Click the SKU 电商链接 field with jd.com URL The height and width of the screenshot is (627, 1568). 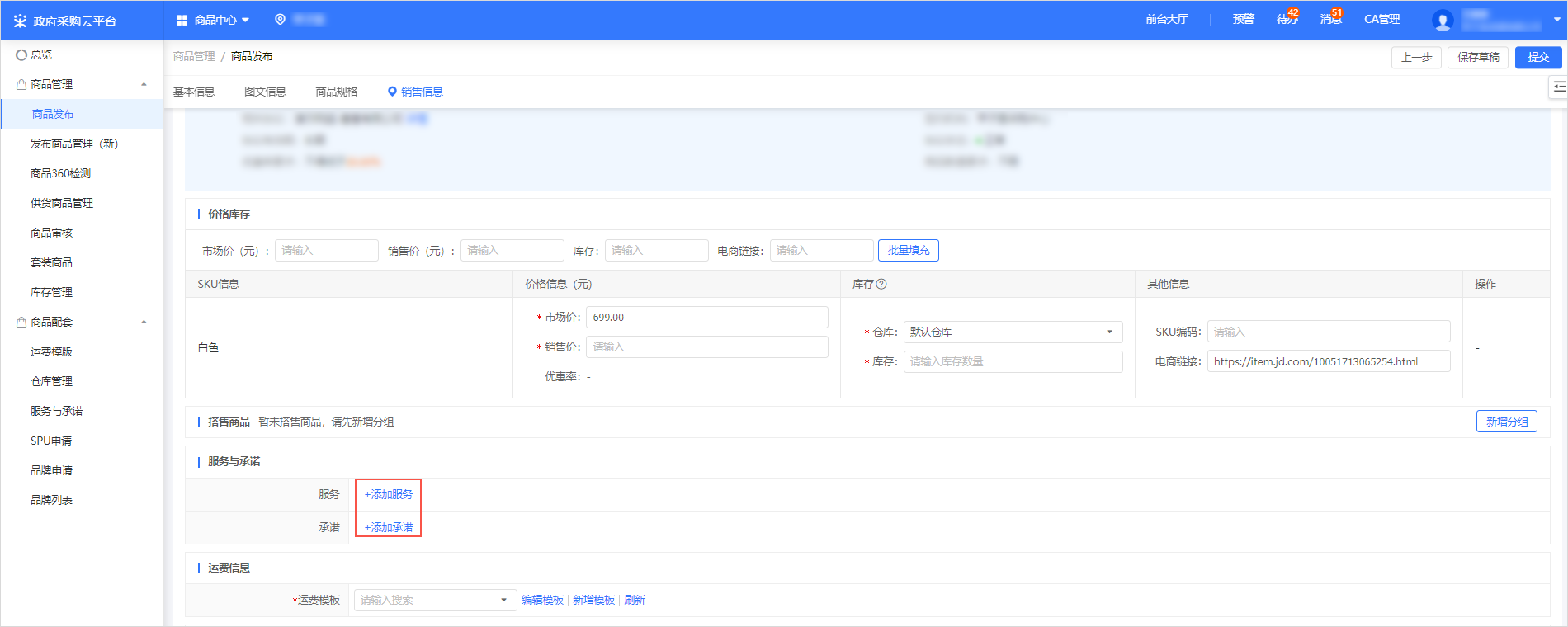[x=1329, y=361]
